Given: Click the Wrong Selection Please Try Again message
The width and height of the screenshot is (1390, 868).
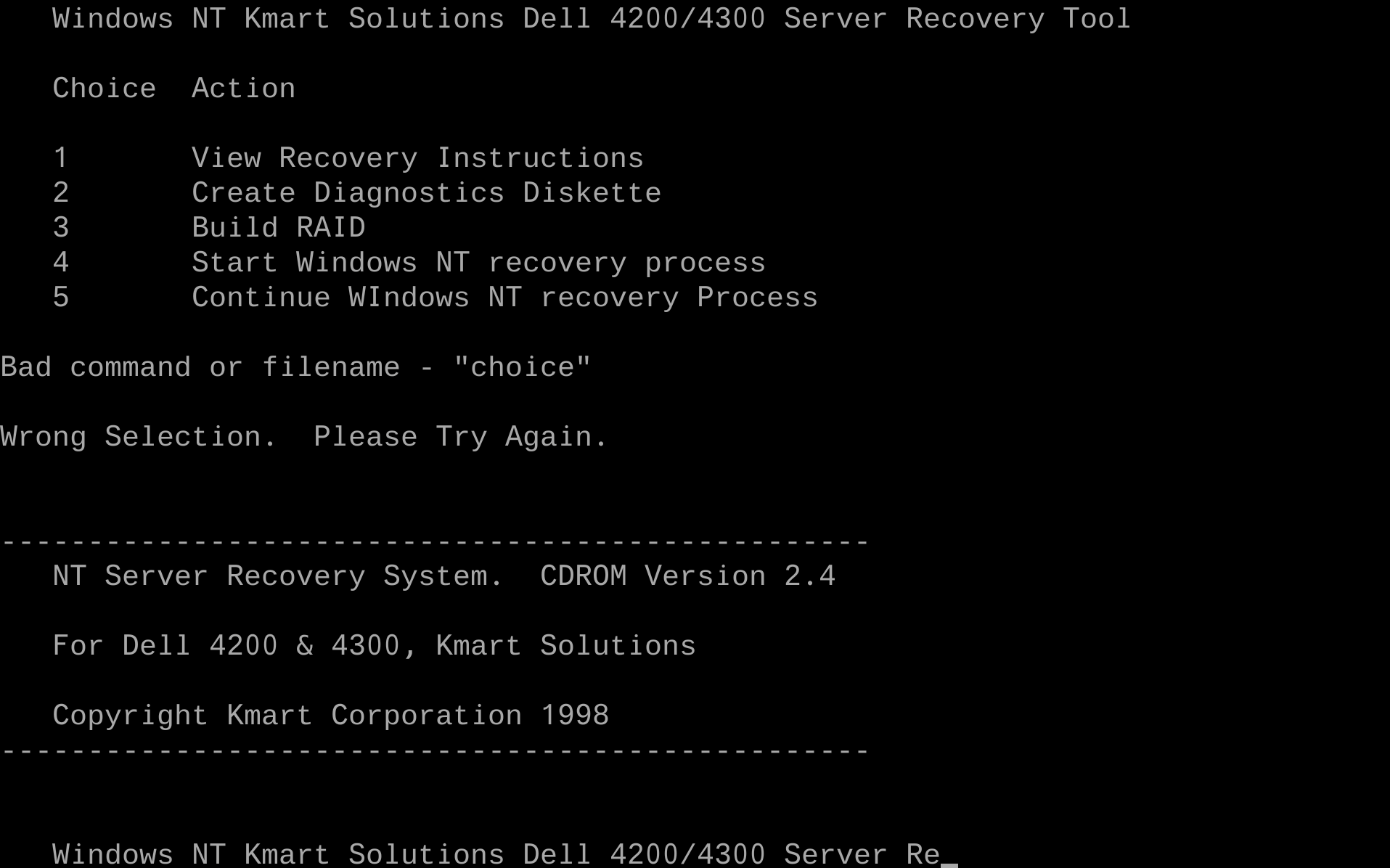Looking at the screenshot, I should pos(303,437).
